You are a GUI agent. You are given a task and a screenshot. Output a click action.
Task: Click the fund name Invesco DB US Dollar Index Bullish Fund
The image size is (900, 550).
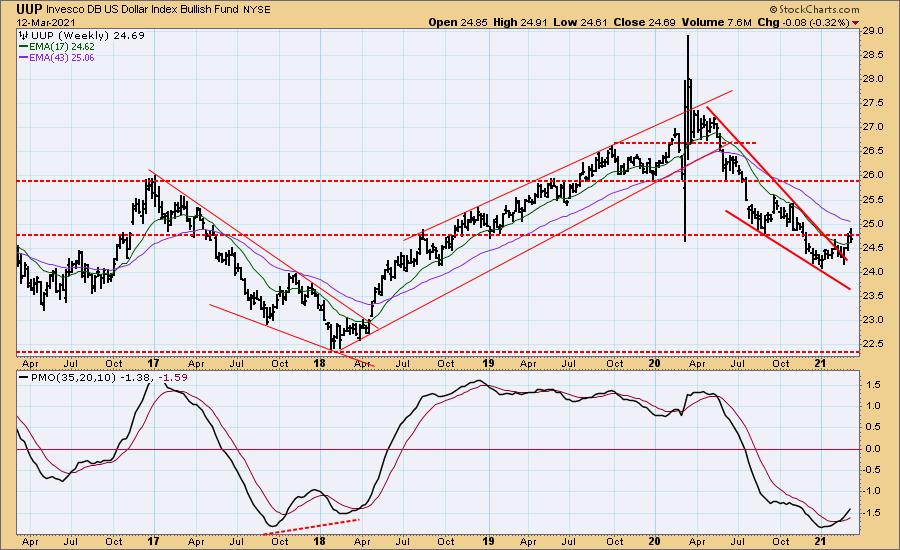click(x=142, y=10)
